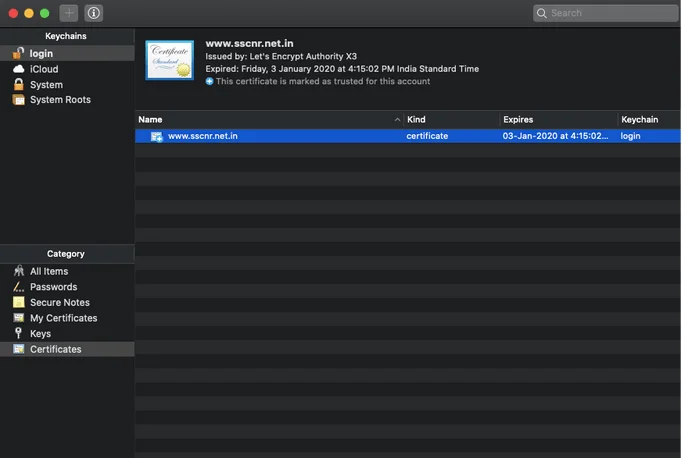
Task: Open the System Roots keychain
Action: pyautogui.click(x=60, y=100)
